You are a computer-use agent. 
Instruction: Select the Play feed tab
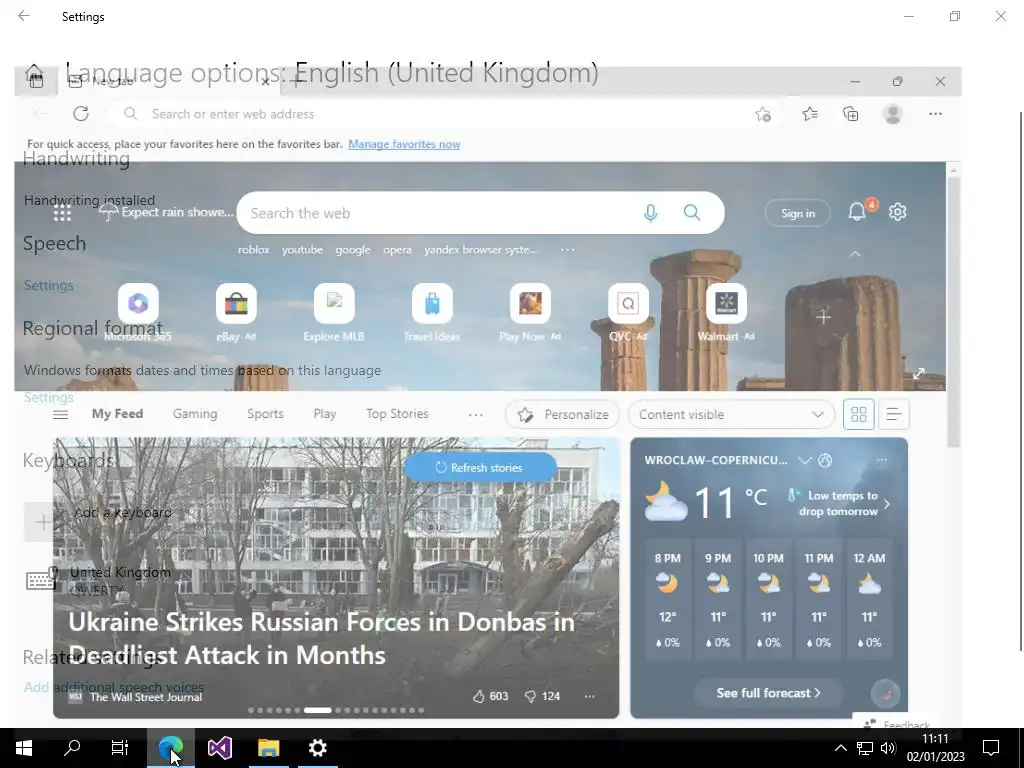(325, 413)
